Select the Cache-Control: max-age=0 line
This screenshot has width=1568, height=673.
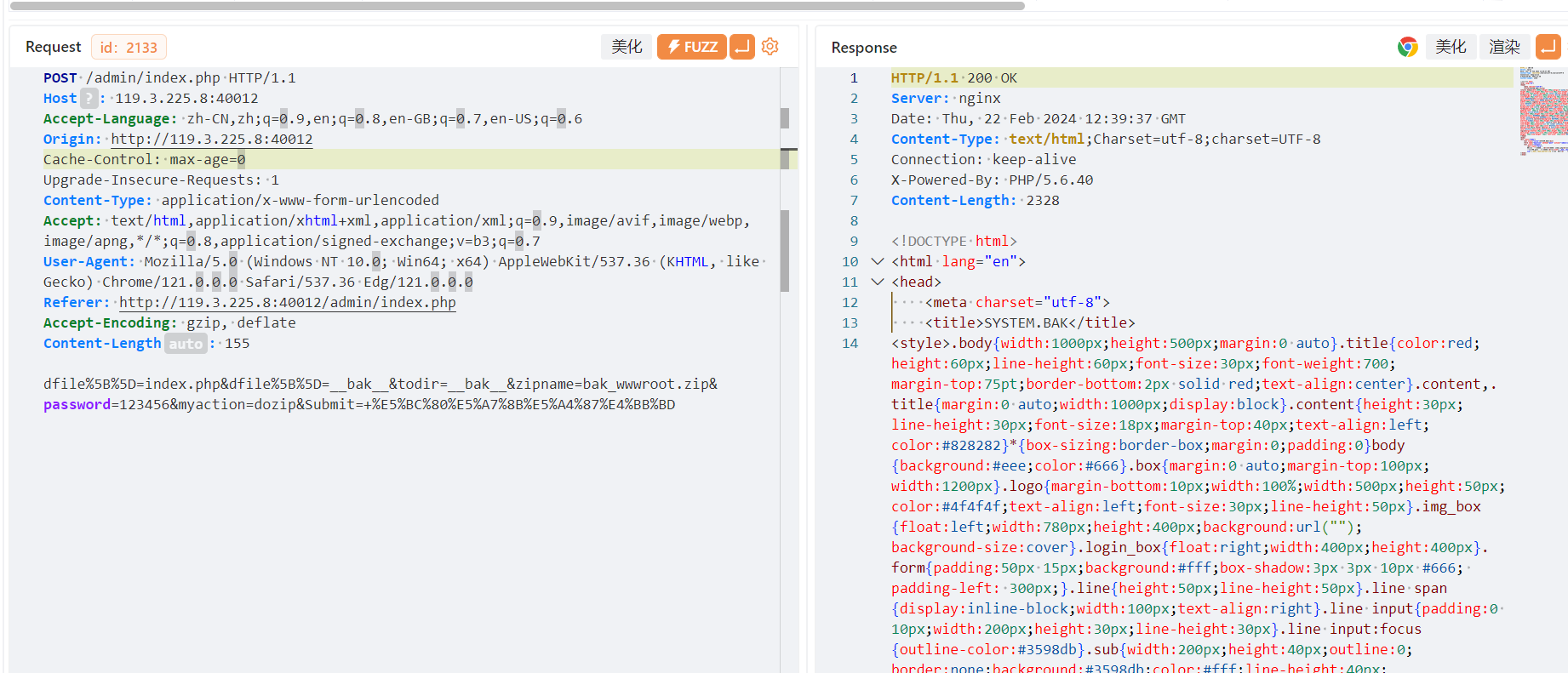[145, 159]
